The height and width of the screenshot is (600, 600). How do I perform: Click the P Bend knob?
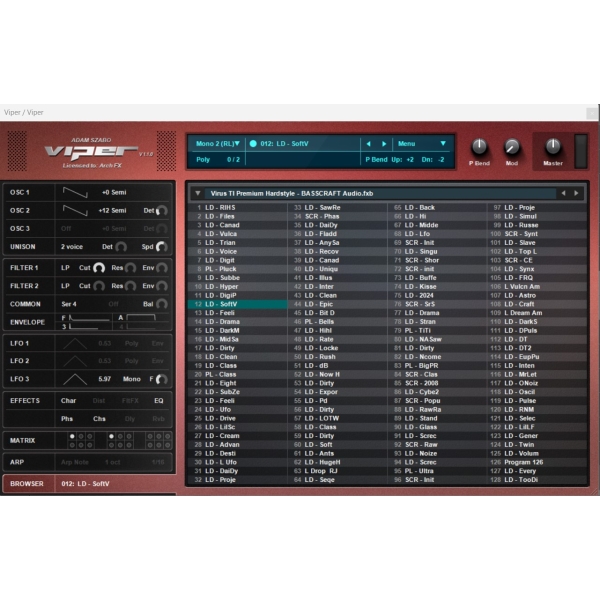pos(479,147)
